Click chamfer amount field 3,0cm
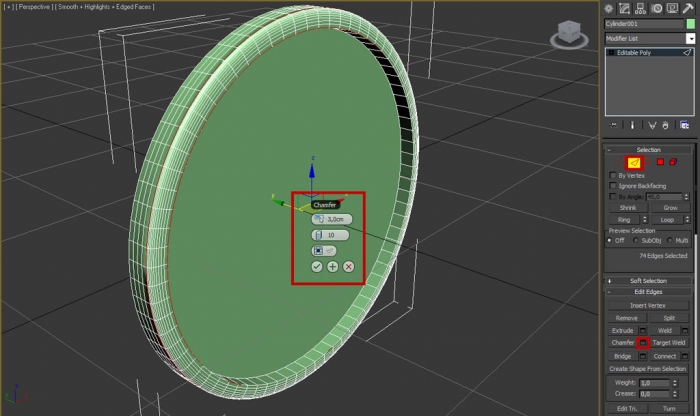Image resolution: width=700 pixels, height=416 pixels. pyautogui.click(x=332, y=219)
